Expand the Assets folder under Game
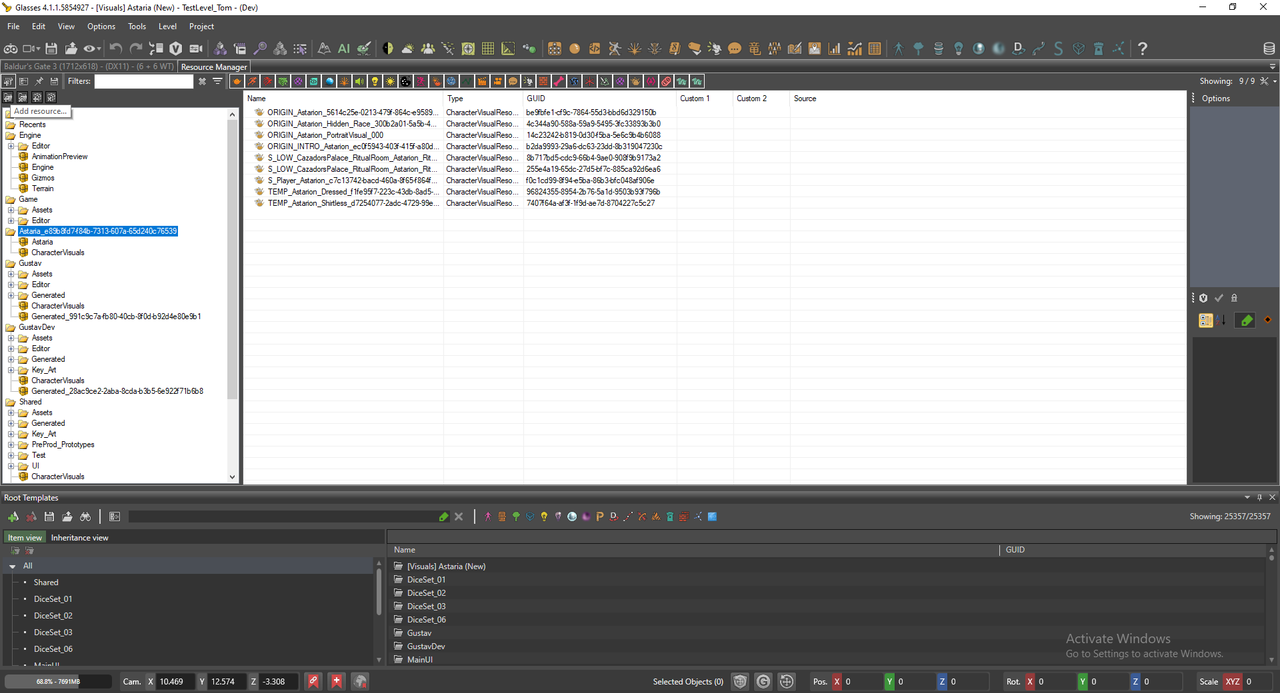The width and height of the screenshot is (1280, 693). 11,210
